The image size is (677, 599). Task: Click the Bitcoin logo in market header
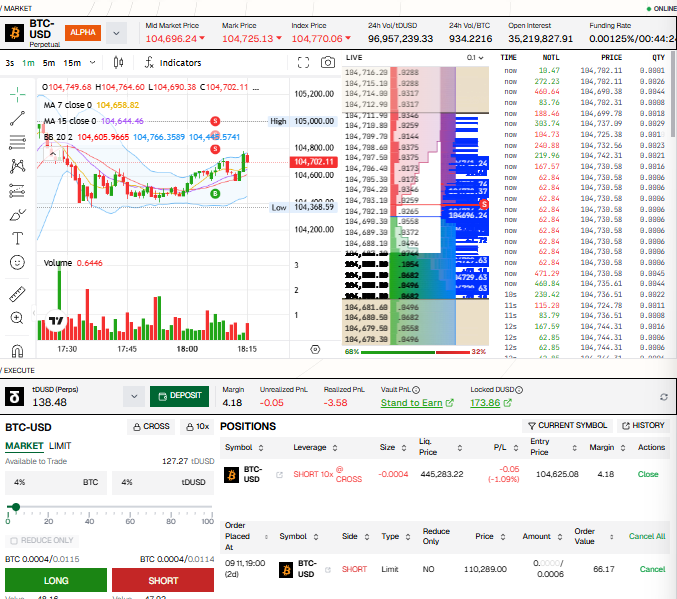click(x=15, y=33)
